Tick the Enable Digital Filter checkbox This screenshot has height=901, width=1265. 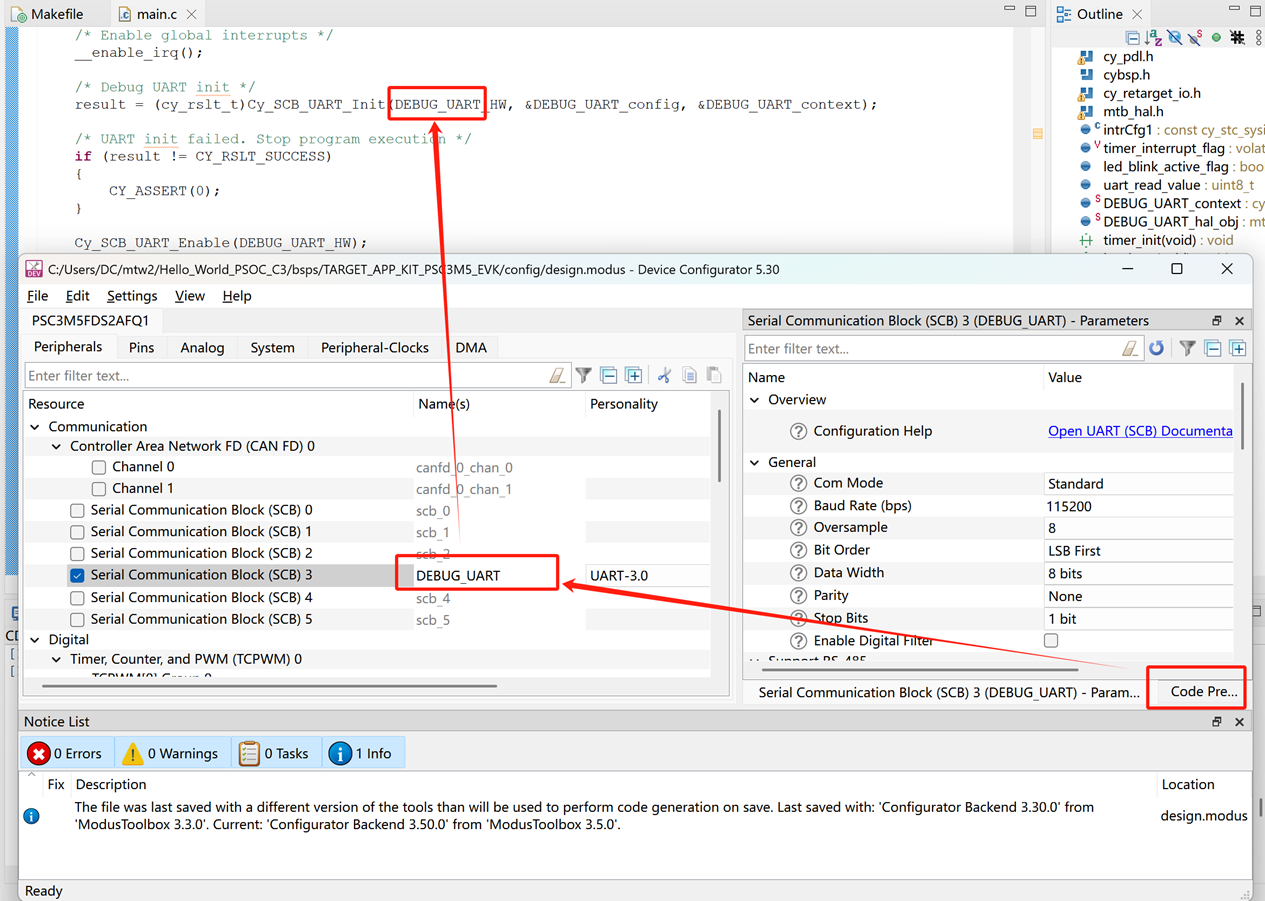[x=1051, y=640]
